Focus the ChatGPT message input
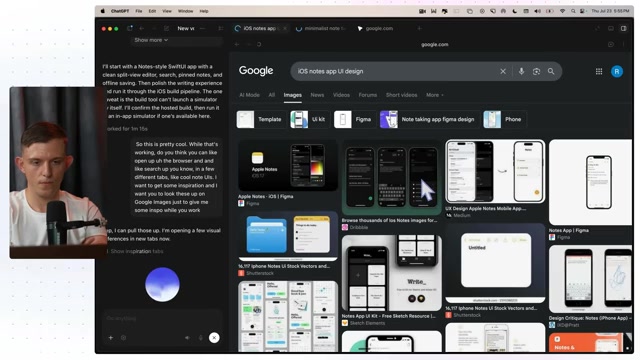640x360 pixels. point(162,318)
